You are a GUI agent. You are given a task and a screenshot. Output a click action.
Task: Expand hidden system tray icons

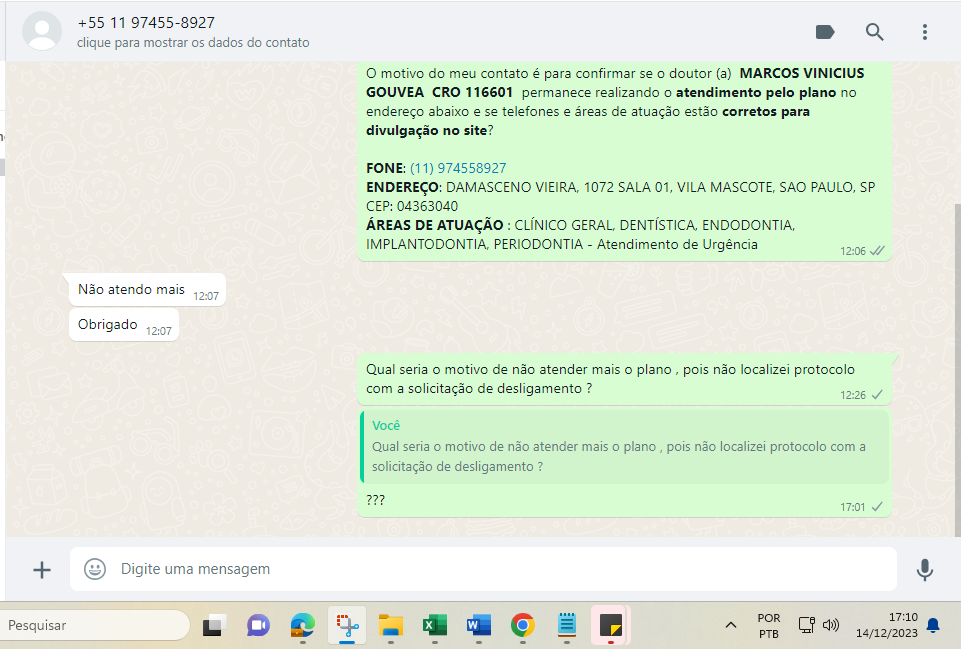[x=731, y=625]
